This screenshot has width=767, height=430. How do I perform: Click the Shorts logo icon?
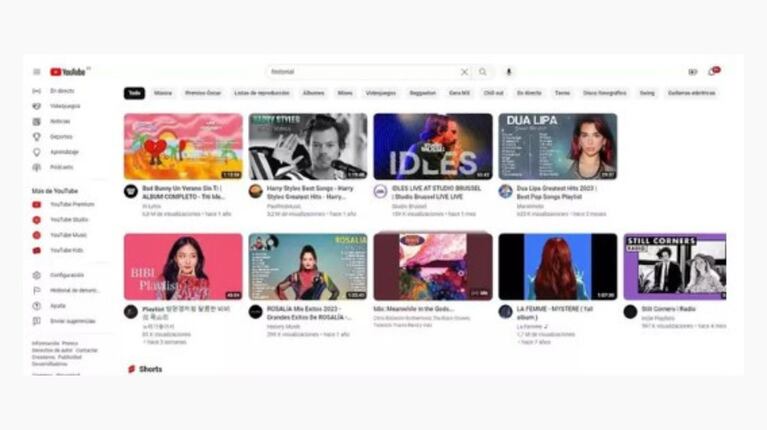click(x=132, y=369)
